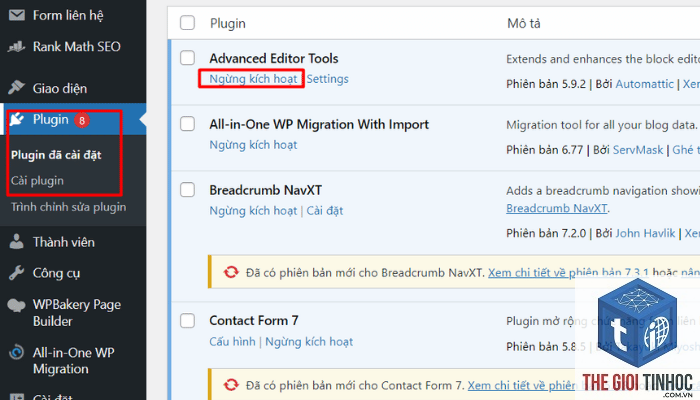
Task: Tick the Advanced Editor Tools checkbox
Action: click(x=188, y=58)
